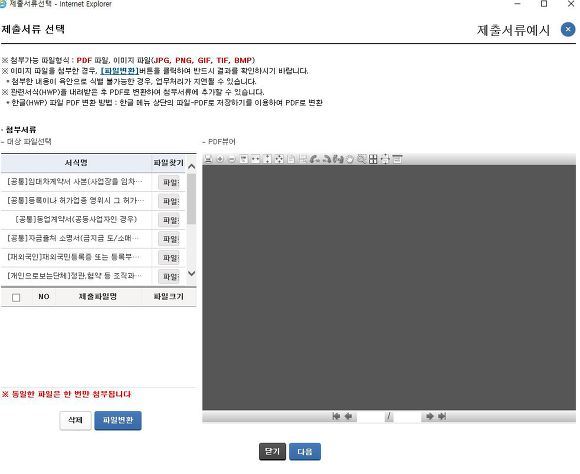
Task: Click the down arrow of the form list scrollbar
Action: tap(192, 273)
